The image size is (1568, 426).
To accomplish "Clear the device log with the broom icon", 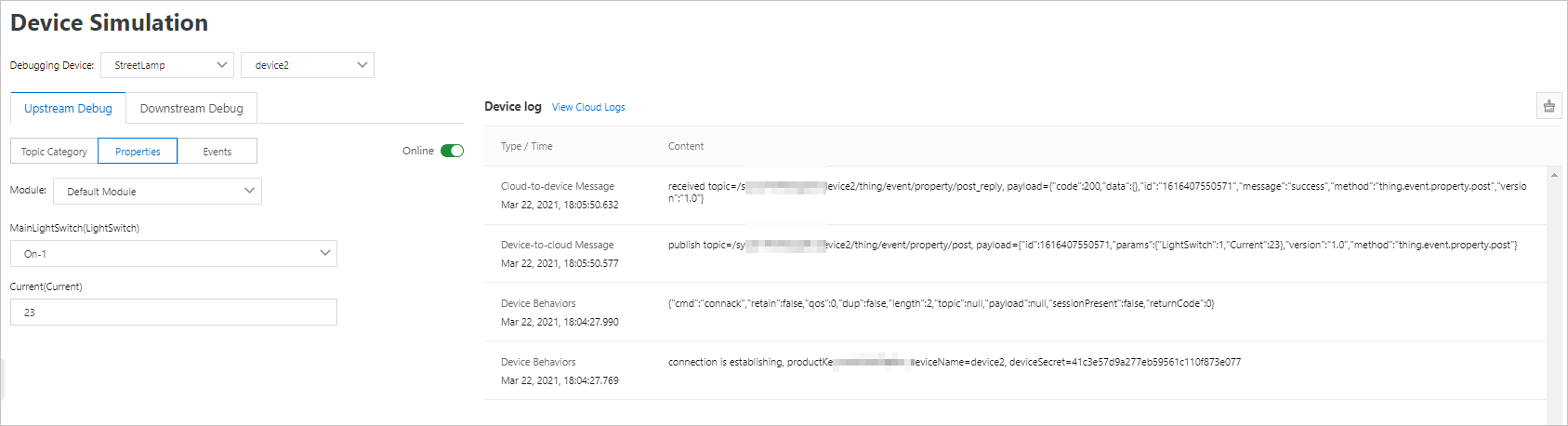I will pos(1548,106).
